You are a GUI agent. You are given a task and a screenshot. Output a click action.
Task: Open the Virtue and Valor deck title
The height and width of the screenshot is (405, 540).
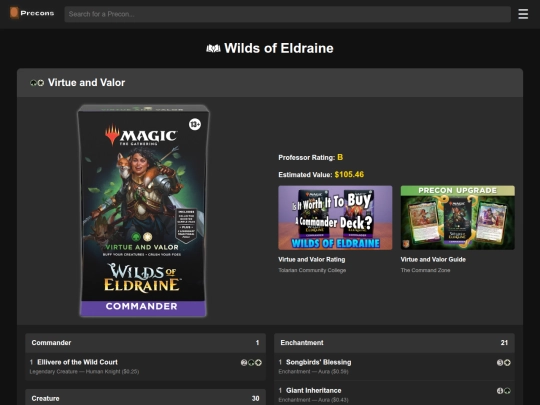[86, 83]
